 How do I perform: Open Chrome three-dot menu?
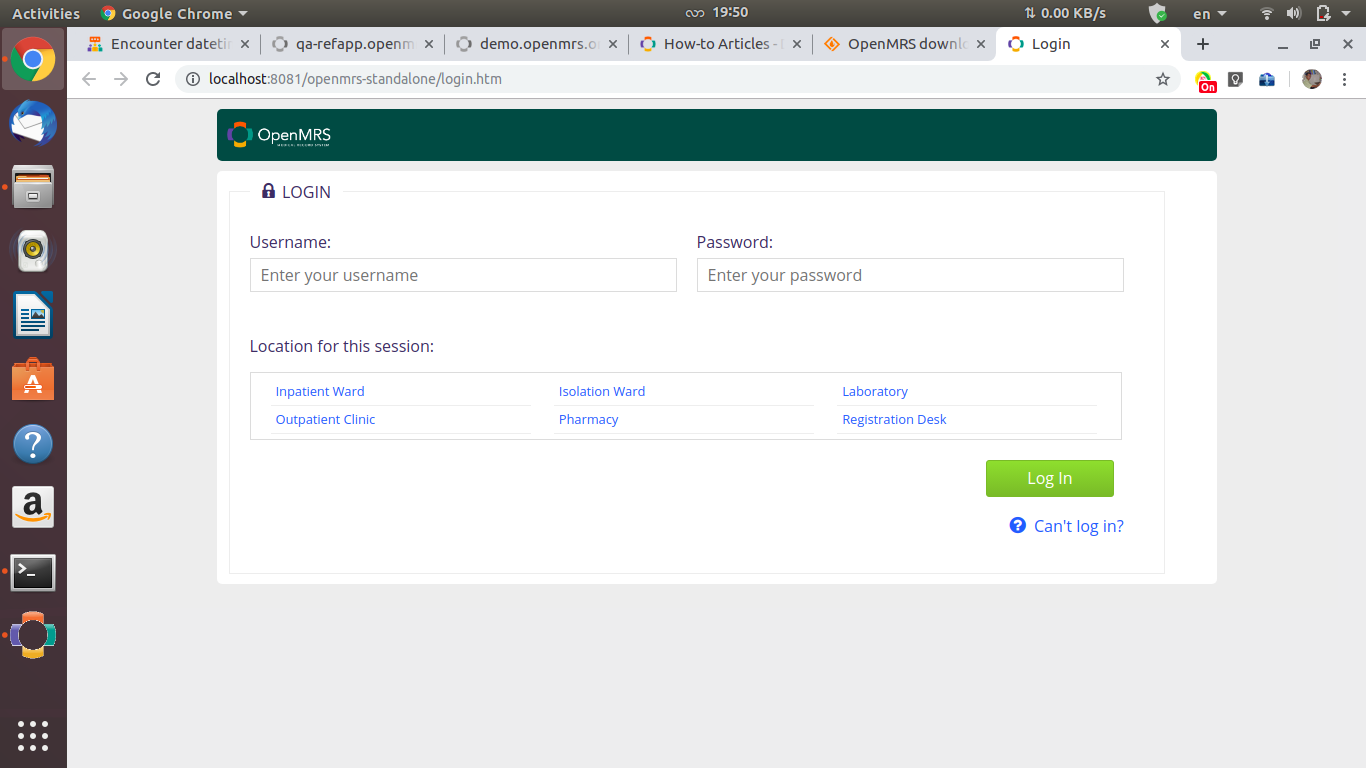pyautogui.click(x=1344, y=79)
